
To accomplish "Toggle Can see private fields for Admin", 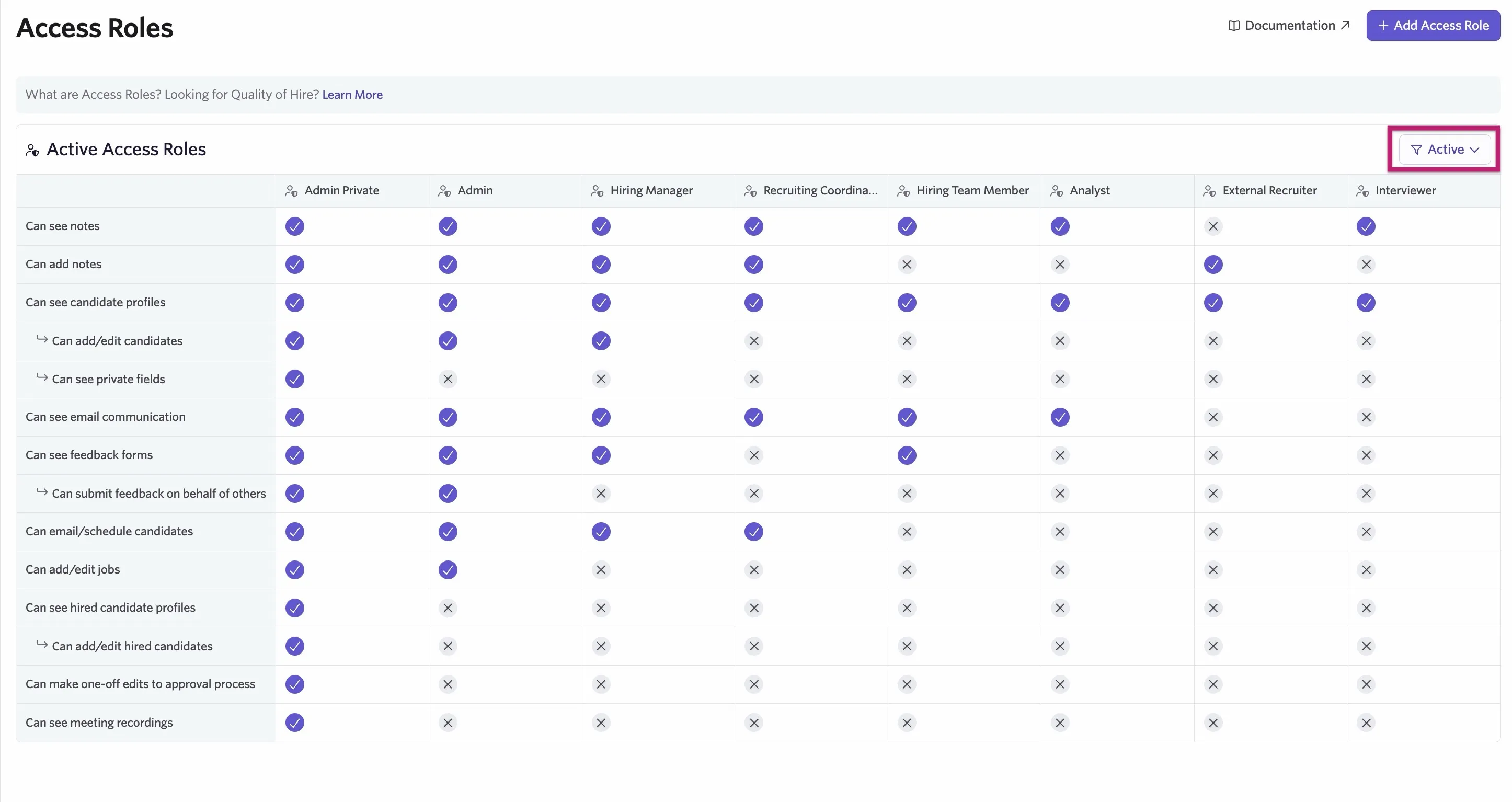I will (x=448, y=379).
